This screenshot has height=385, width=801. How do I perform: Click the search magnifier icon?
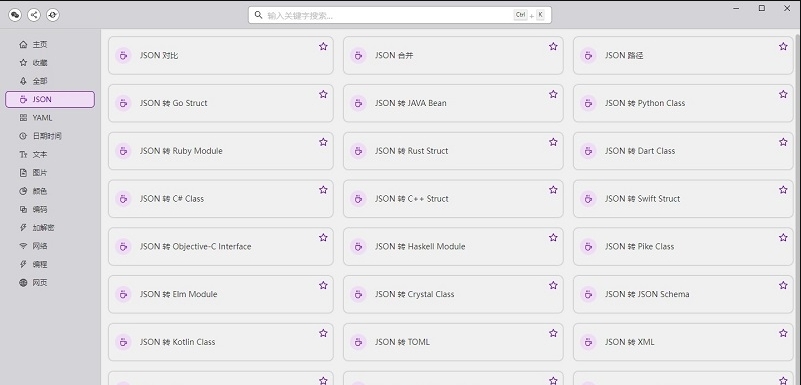click(x=258, y=15)
